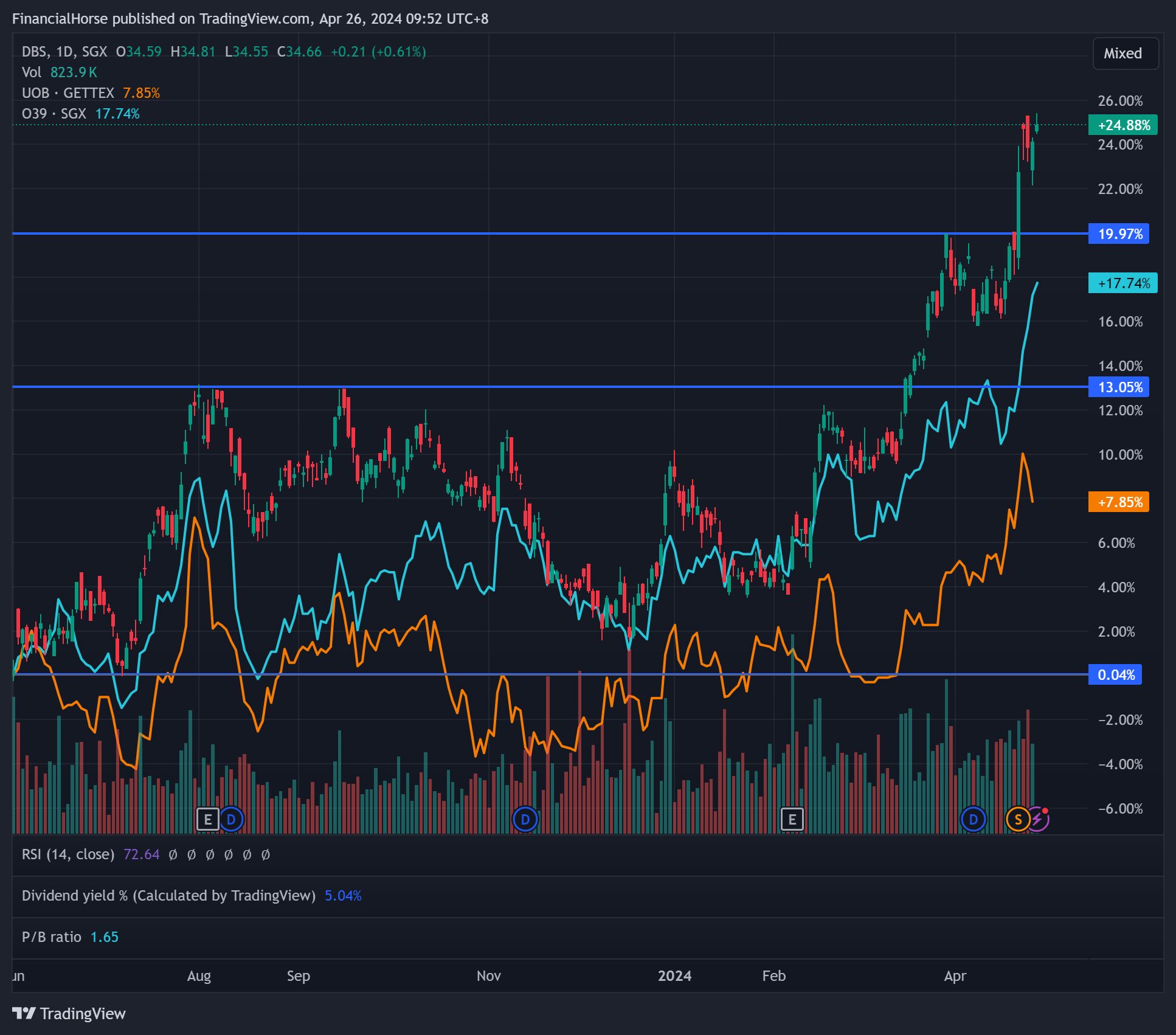Viewport: 1176px width, 1035px height.
Task: Click the FinancialHorse published header text
Action: click(250, 19)
